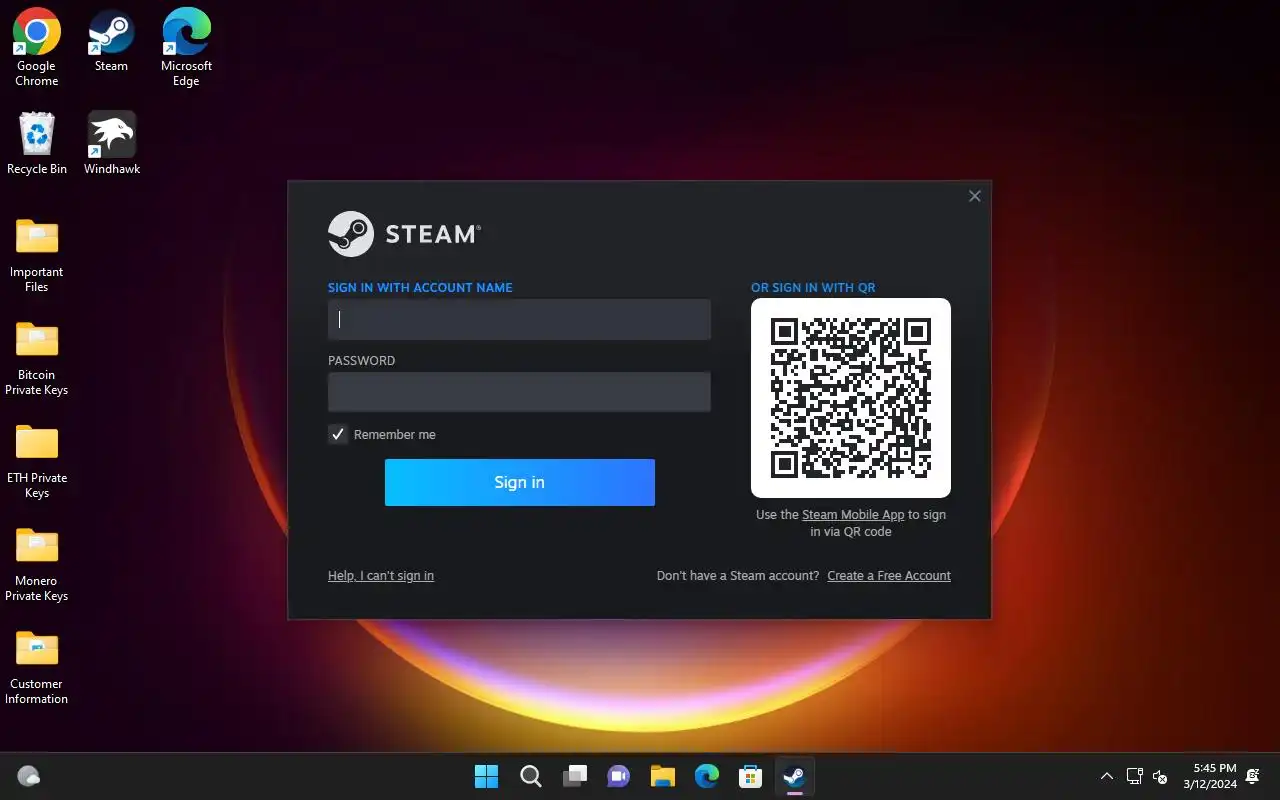Image resolution: width=1280 pixels, height=800 pixels.
Task: Open Microsoft Store from the taskbar
Action: coord(751,776)
